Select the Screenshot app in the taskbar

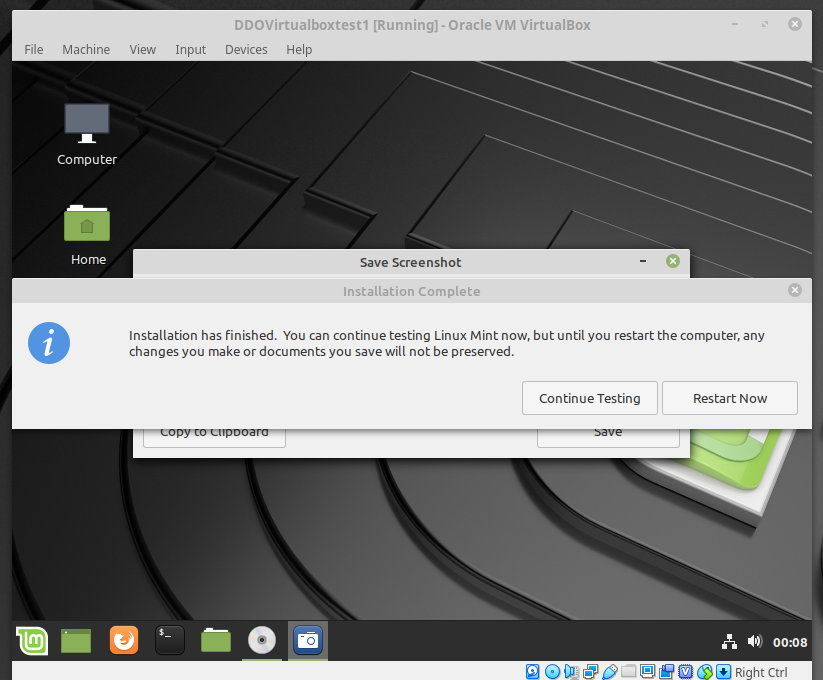[x=308, y=641]
